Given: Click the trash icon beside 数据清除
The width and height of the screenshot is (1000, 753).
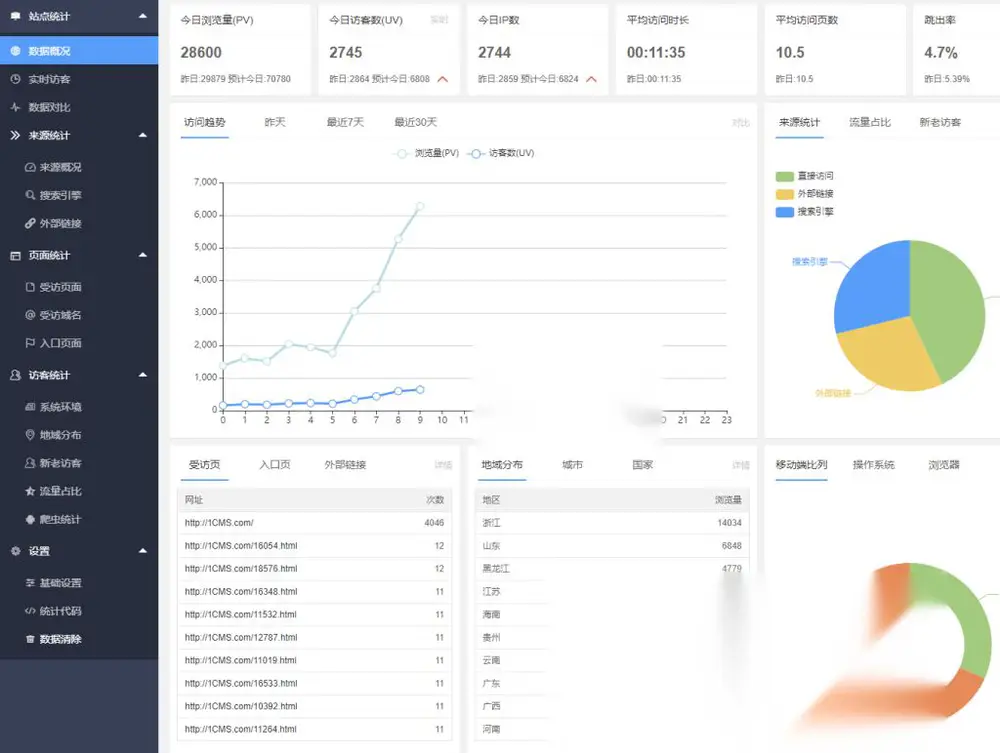Looking at the screenshot, I should [30, 639].
